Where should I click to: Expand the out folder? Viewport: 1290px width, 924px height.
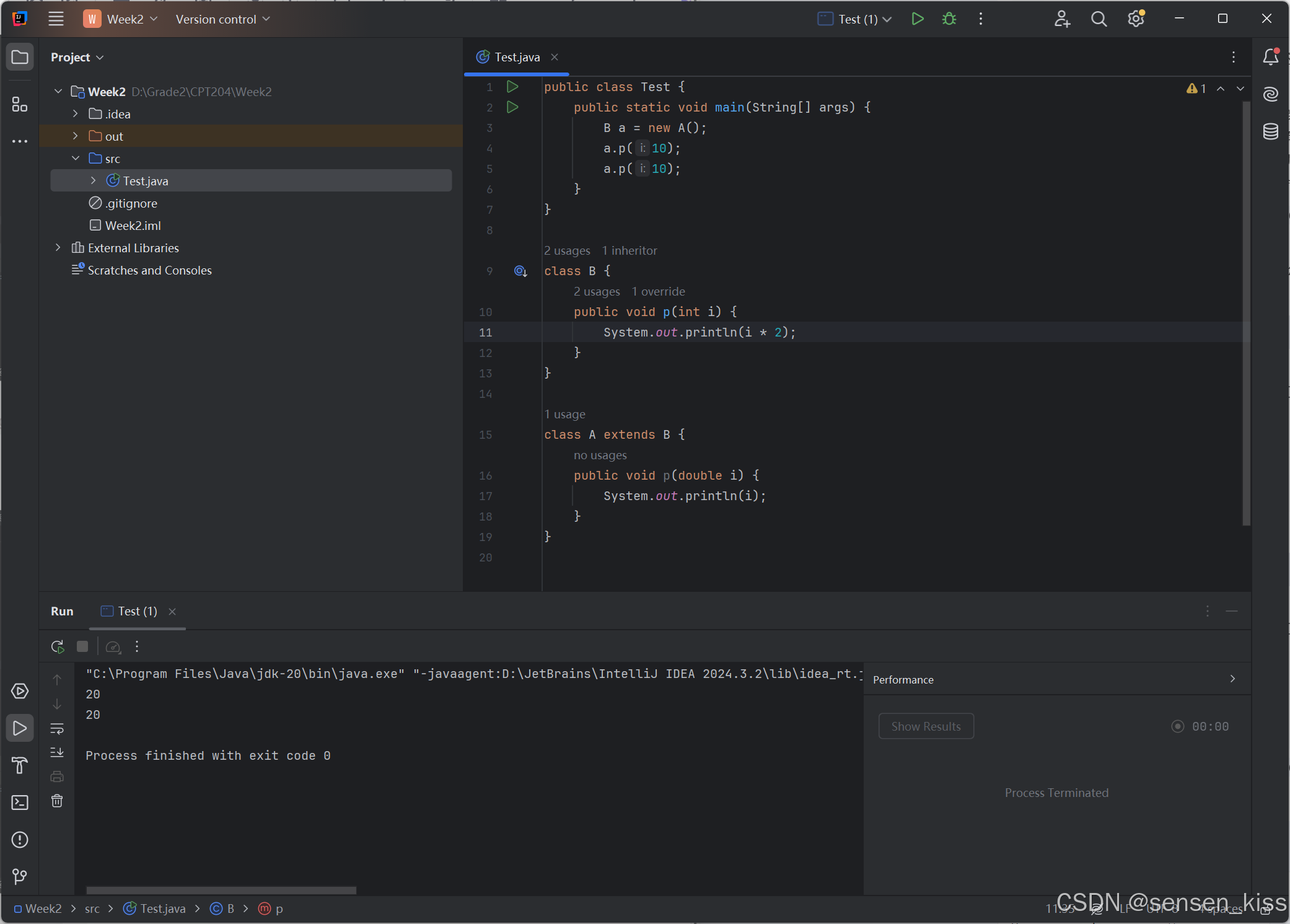coord(76,136)
